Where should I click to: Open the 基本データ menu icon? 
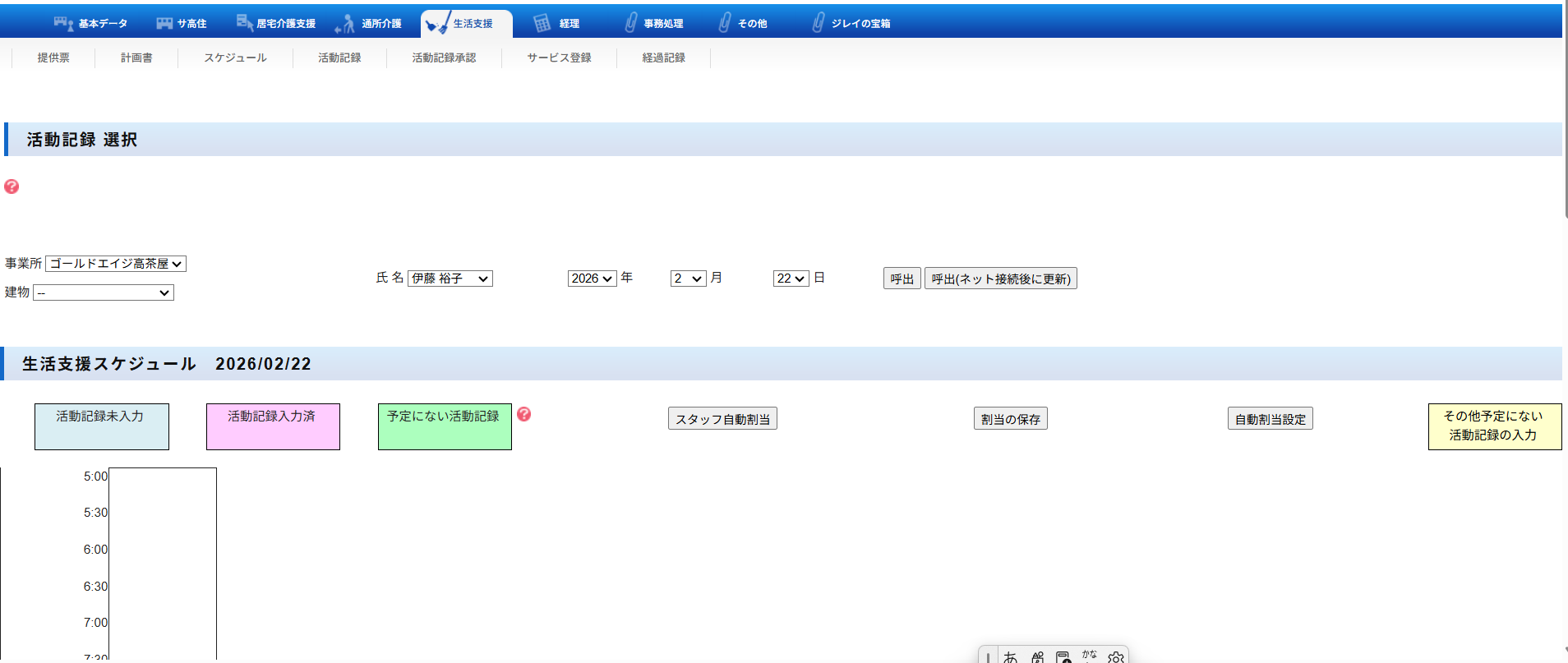[x=63, y=23]
